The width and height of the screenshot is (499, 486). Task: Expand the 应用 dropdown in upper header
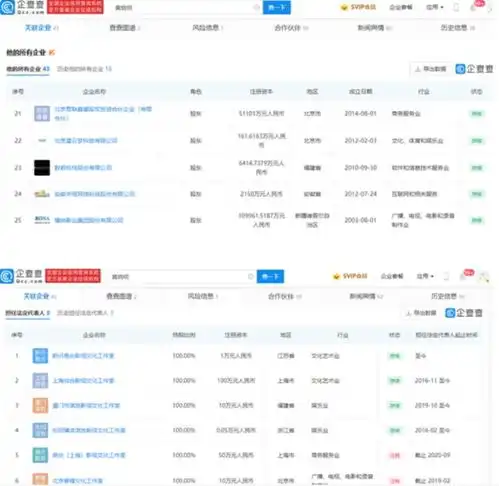(435, 7)
